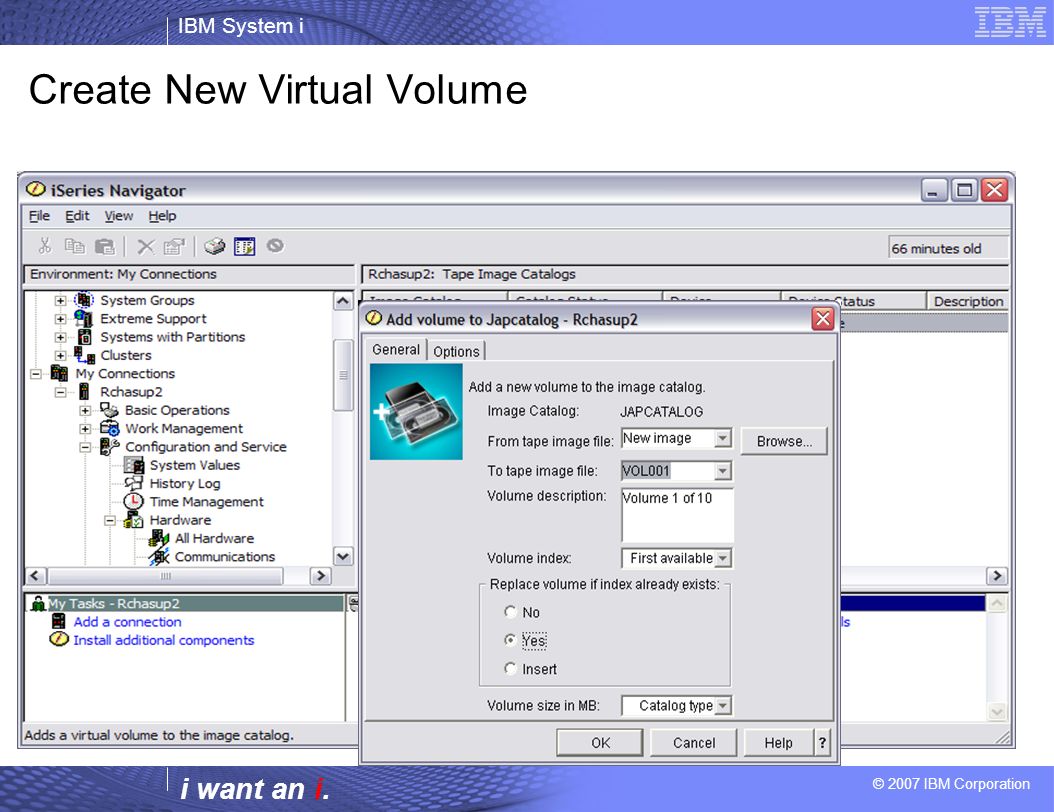The width and height of the screenshot is (1054, 812).
Task: Select the All Hardware icon
Action: click(159, 538)
